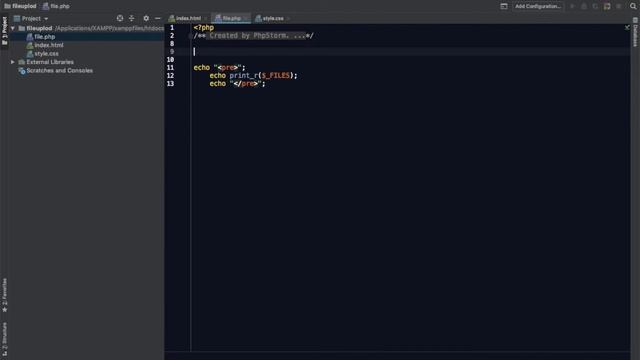The width and height of the screenshot is (640, 360).
Task: Open the 2: Favorites side tool button
Action: [4, 295]
